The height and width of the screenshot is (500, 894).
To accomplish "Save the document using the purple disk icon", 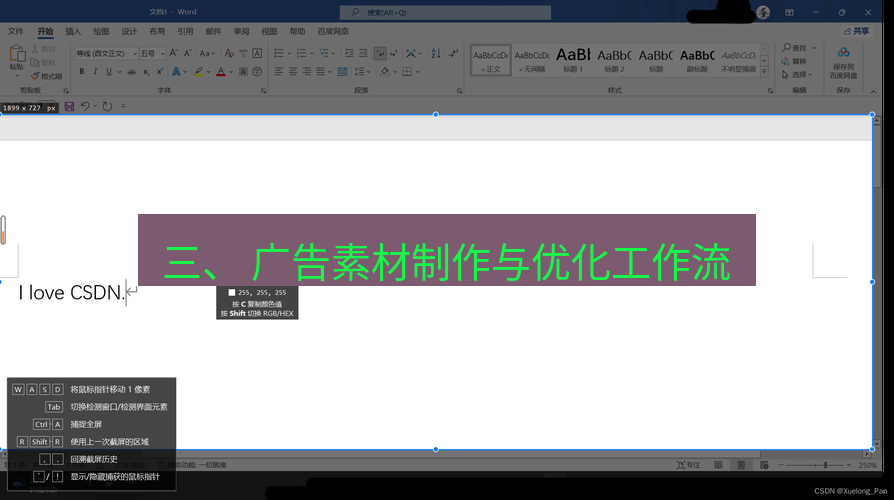I will (x=69, y=106).
